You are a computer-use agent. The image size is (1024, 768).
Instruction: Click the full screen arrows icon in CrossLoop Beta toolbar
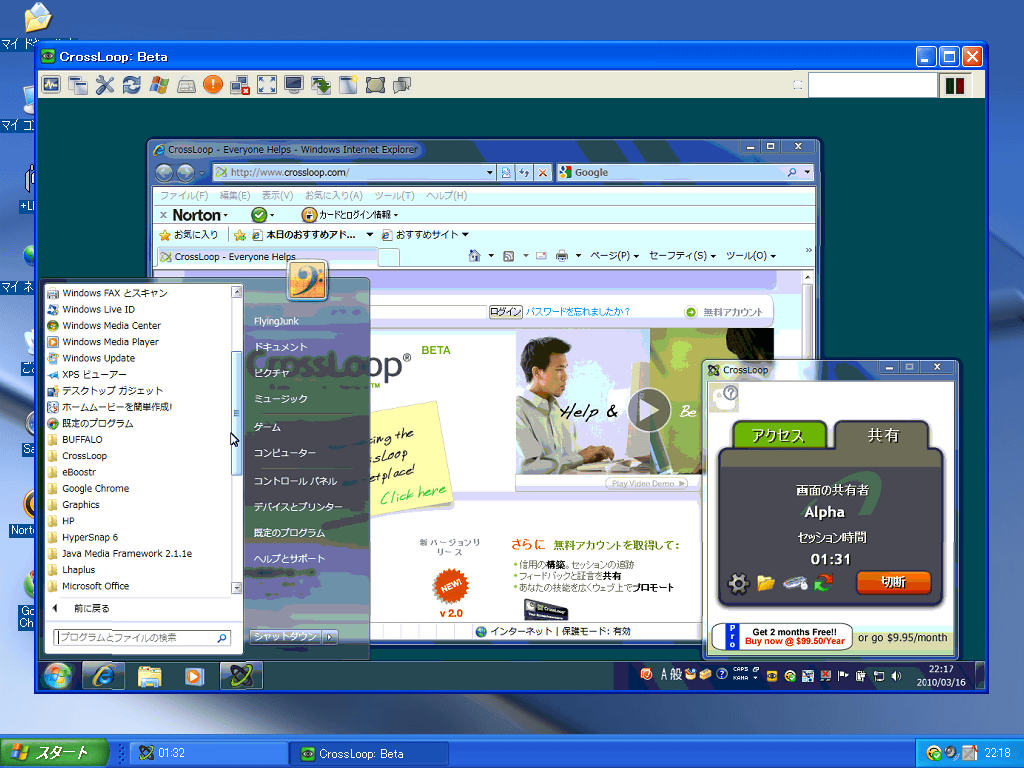coord(267,85)
